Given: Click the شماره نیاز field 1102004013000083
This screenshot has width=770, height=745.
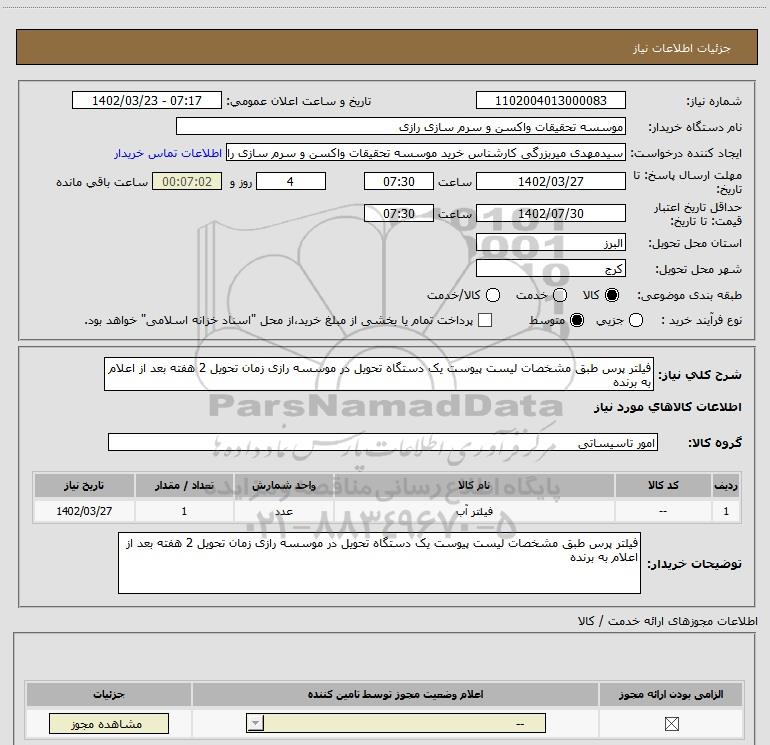Looking at the screenshot, I should pyautogui.click(x=550, y=100).
